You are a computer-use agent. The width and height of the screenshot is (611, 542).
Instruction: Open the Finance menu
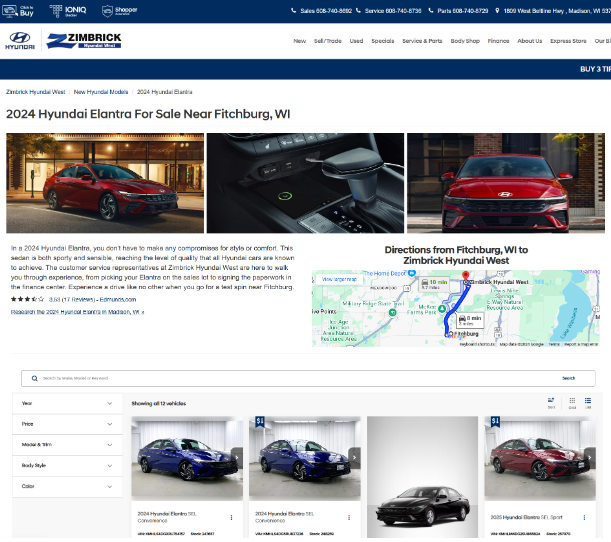[498, 41]
